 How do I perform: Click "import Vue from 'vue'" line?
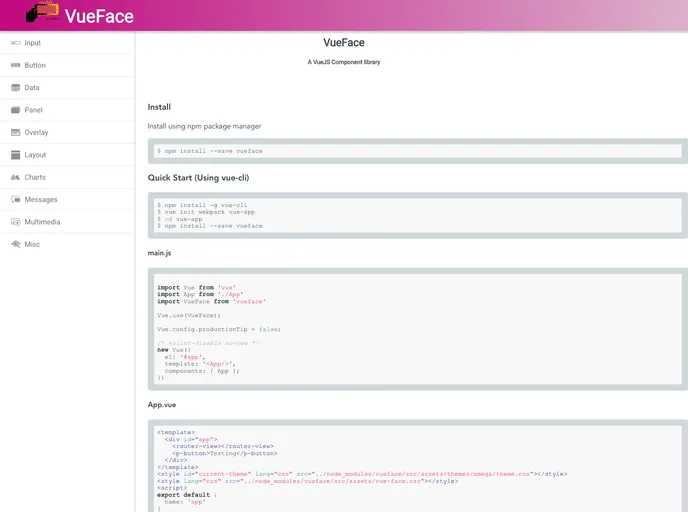[196, 287]
